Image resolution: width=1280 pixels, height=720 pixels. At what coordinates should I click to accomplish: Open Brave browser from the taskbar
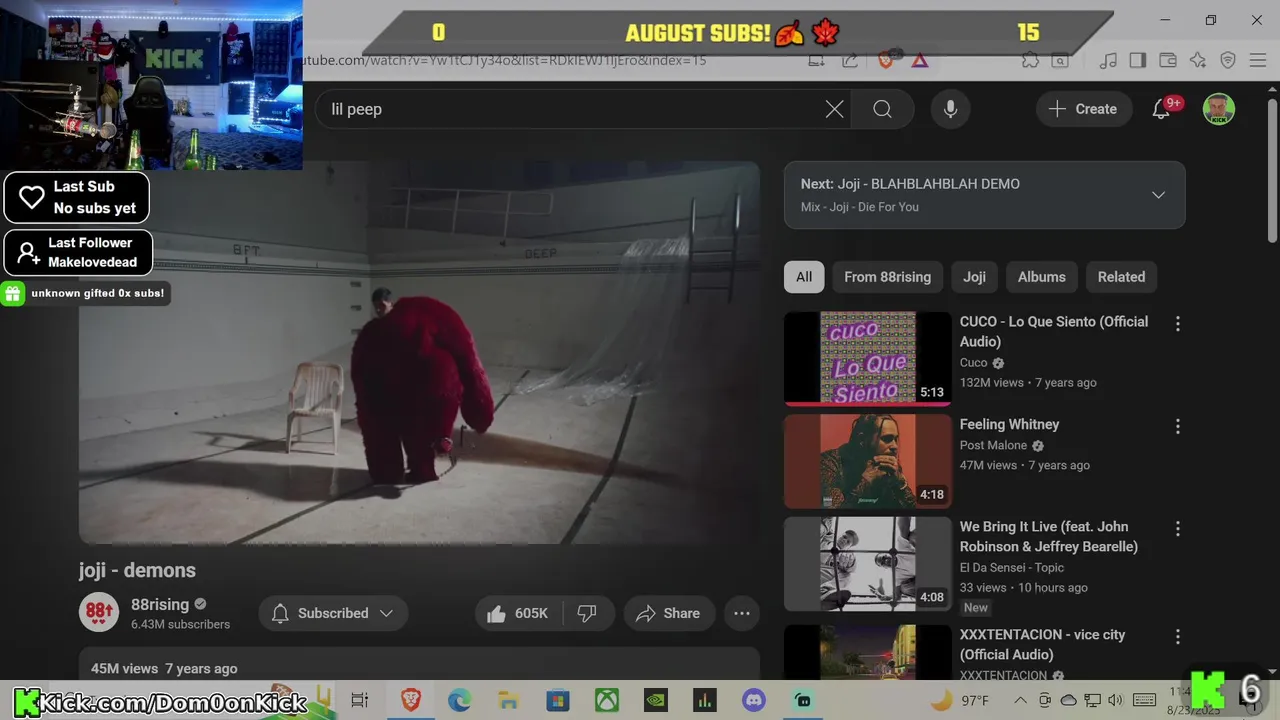410,700
